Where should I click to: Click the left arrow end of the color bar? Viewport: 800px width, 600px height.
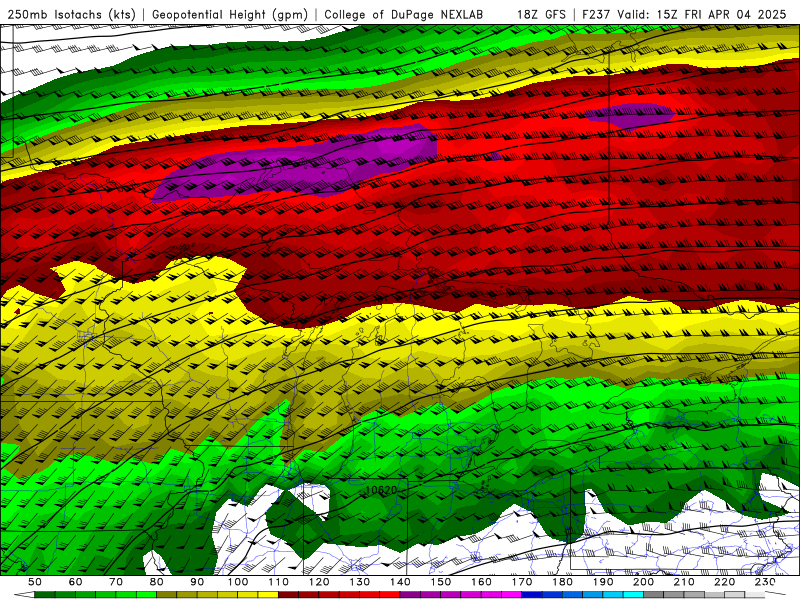click(24, 595)
